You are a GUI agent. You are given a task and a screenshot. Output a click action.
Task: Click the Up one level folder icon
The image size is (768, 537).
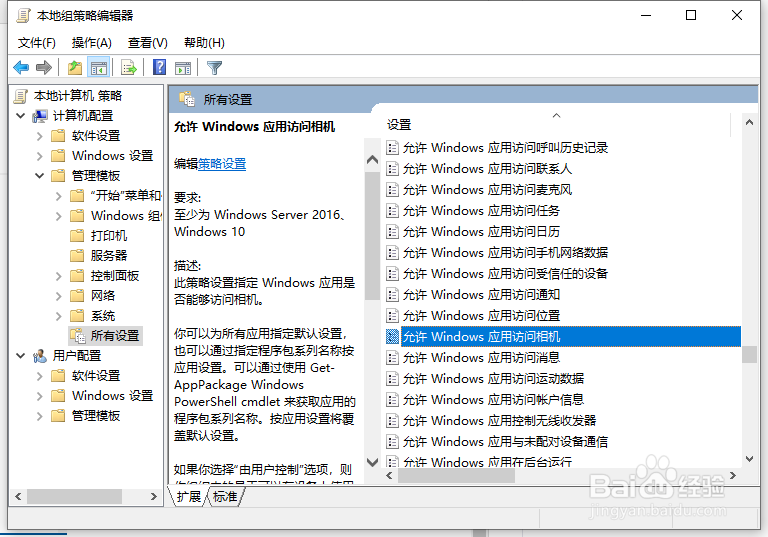75,68
